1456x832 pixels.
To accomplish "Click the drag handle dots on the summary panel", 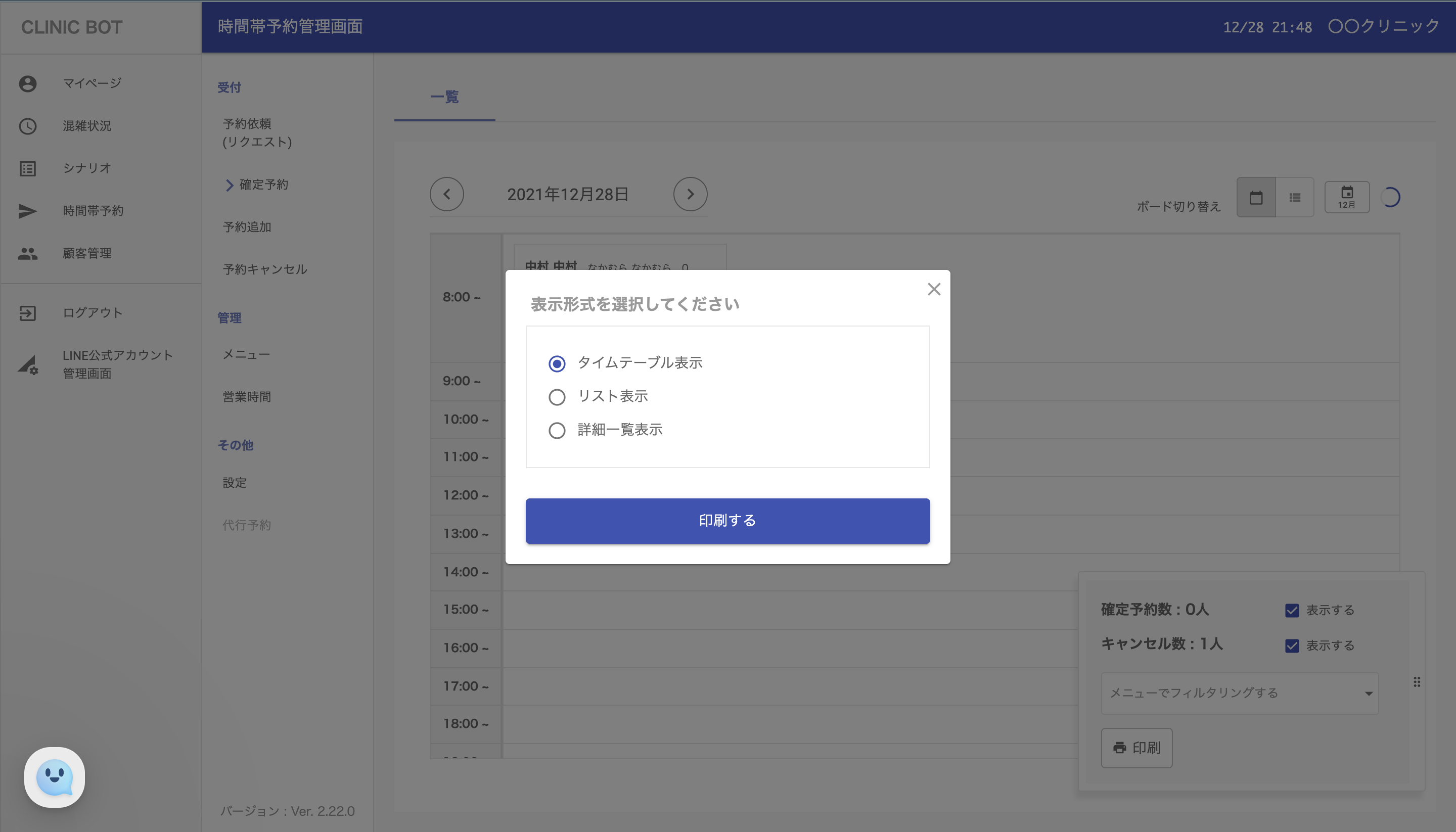I will [x=1417, y=682].
